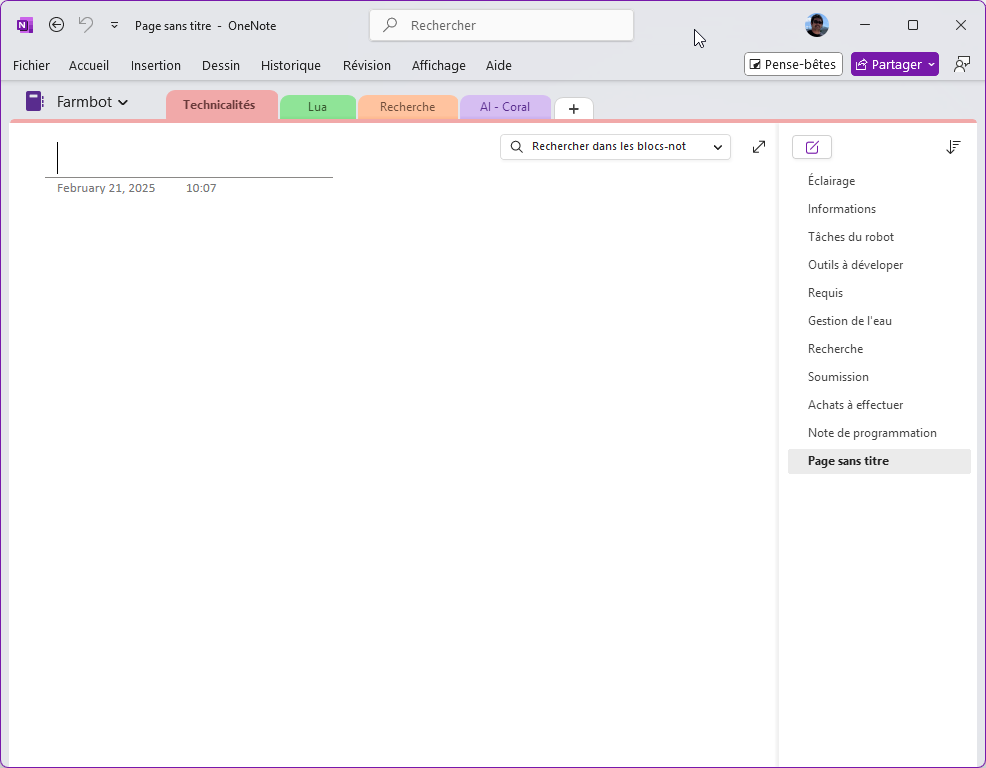Open the Historique ribbon tab
986x768 pixels.
(x=291, y=65)
